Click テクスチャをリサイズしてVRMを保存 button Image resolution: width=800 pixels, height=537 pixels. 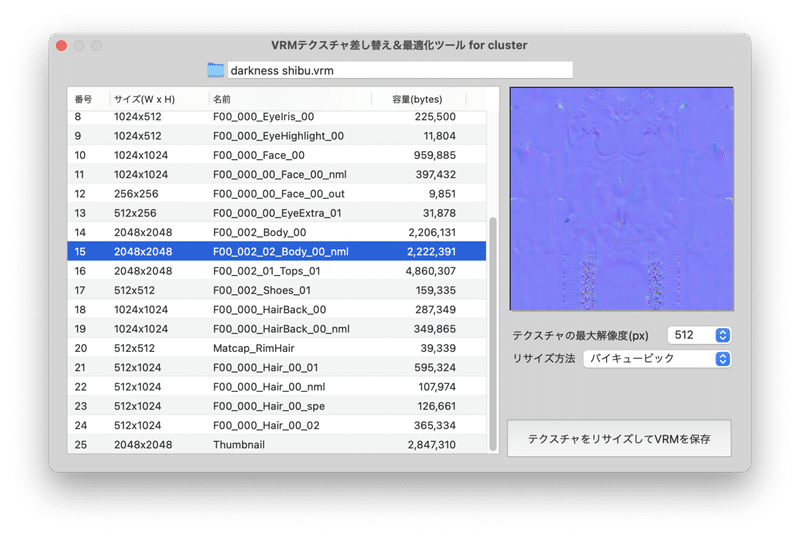[619, 439]
